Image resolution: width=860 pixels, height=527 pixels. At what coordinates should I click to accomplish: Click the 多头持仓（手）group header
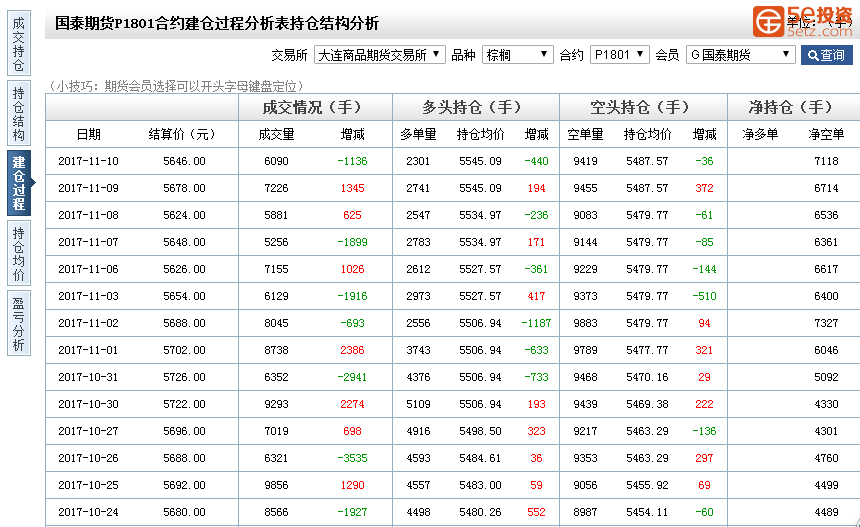(473, 107)
